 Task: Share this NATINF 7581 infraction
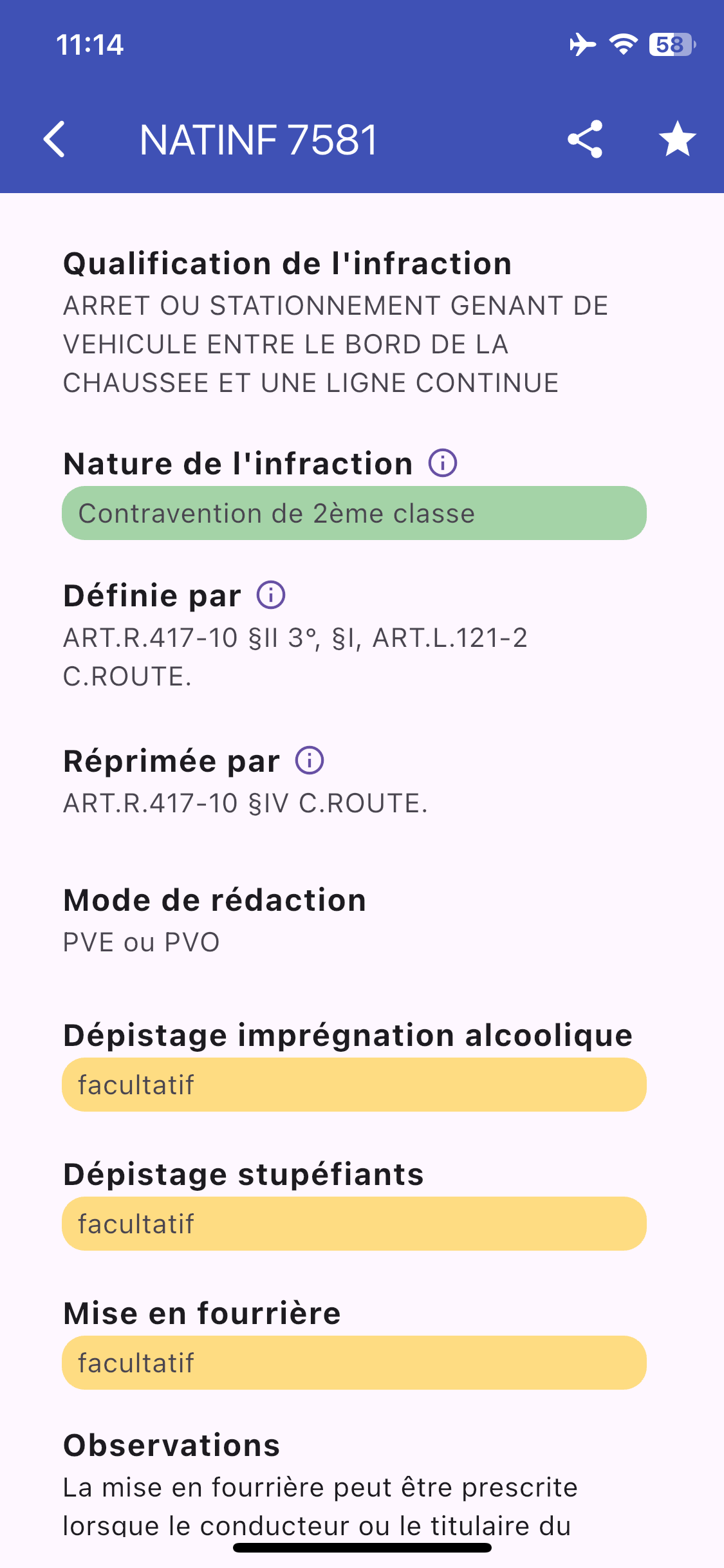(584, 139)
